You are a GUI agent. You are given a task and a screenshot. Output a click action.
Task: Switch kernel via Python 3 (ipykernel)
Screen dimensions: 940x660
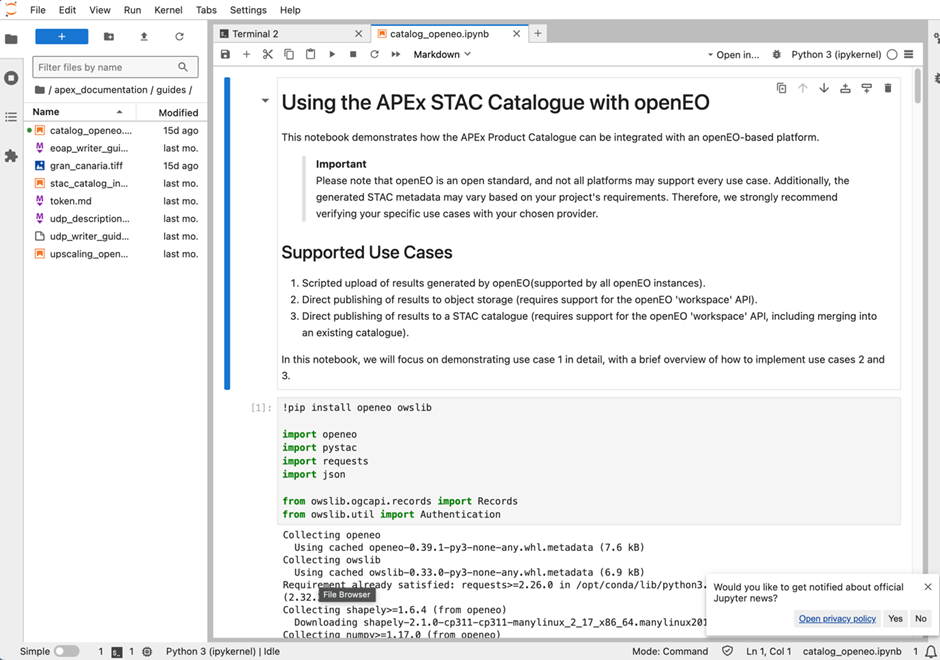coord(836,55)
